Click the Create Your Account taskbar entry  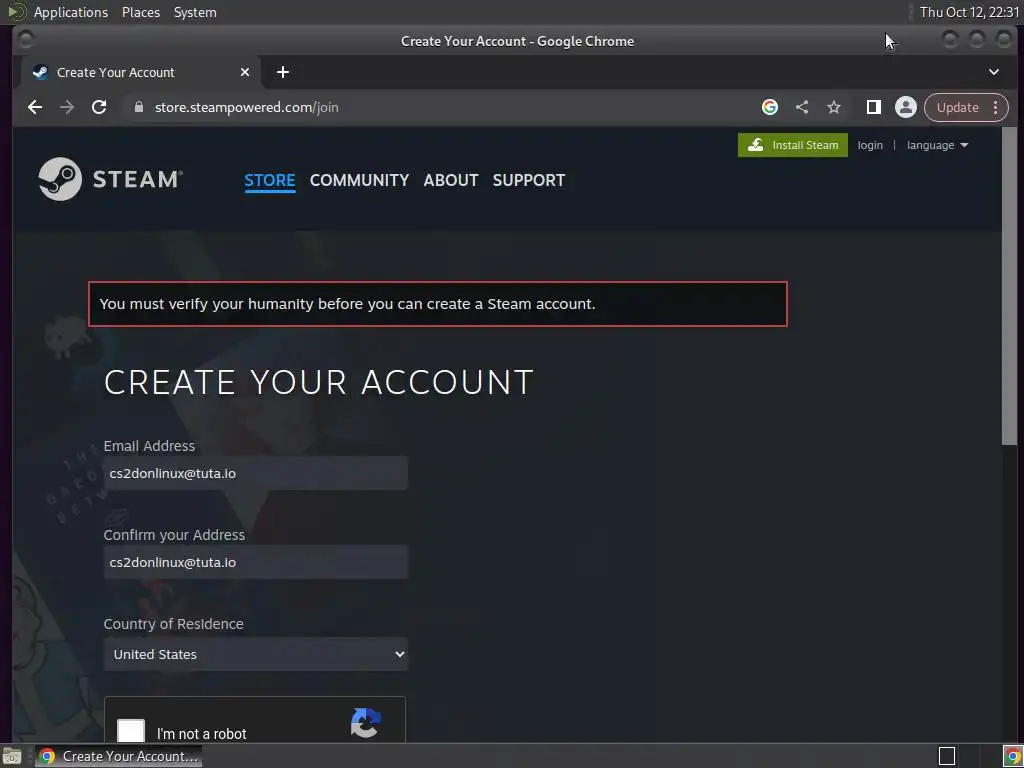coord(118,756)
